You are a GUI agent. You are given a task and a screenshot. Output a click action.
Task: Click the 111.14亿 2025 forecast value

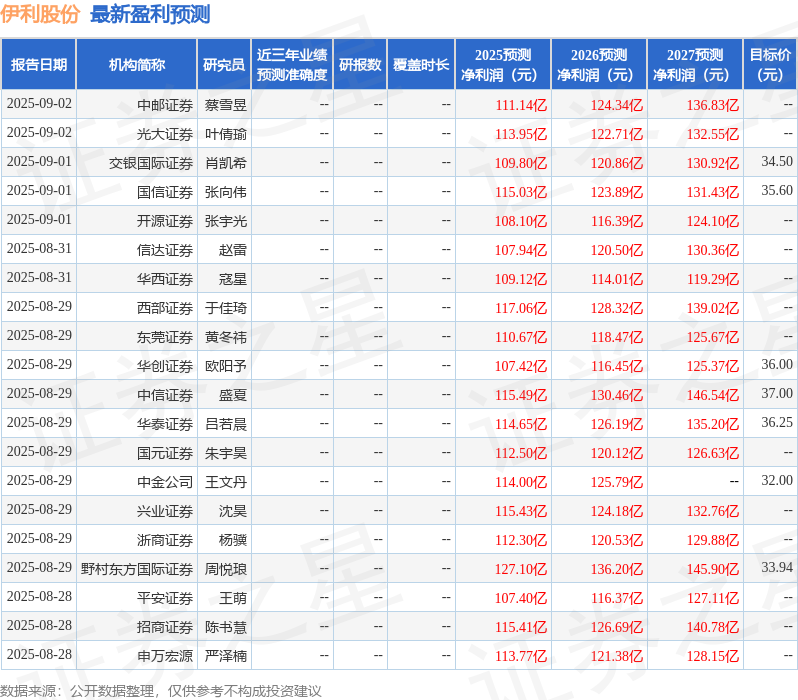point(521,105)
